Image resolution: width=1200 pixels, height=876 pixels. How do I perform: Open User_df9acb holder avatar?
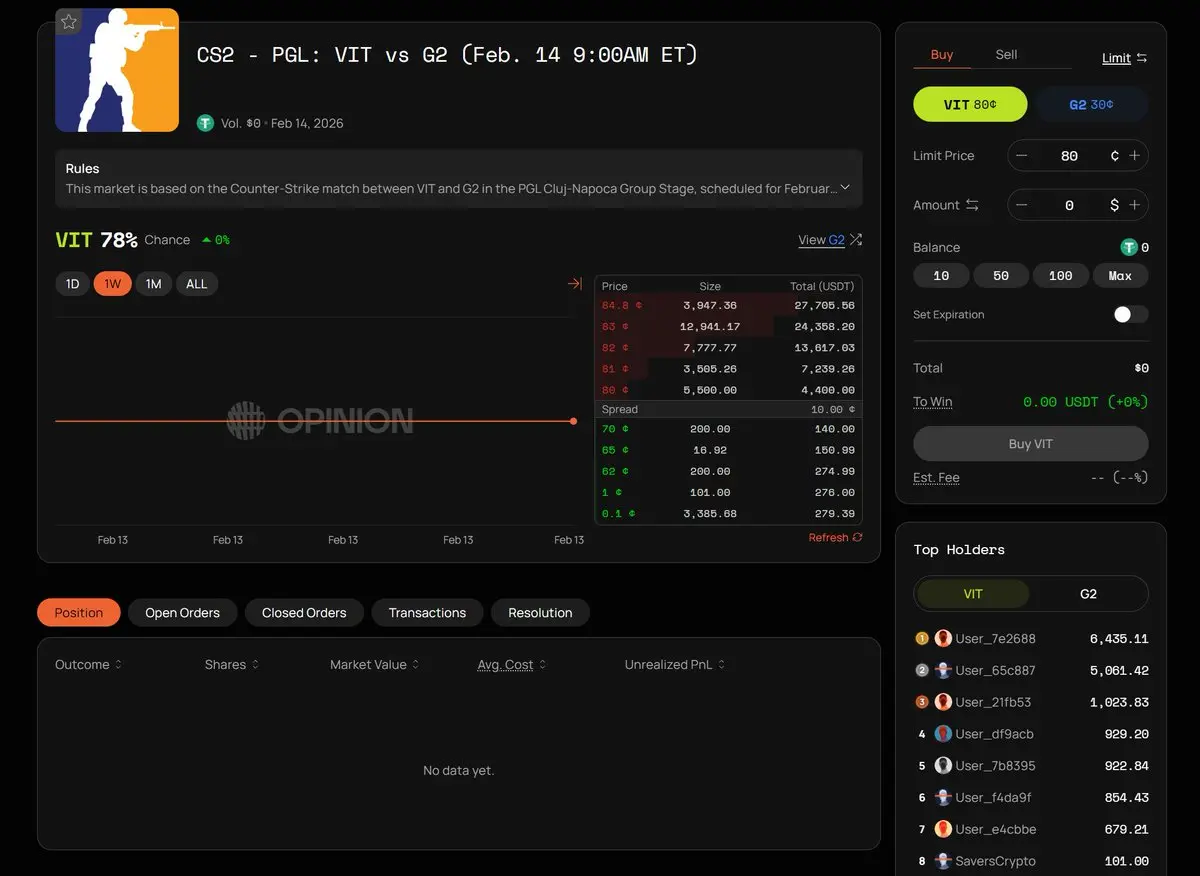(x=943, y=734)
